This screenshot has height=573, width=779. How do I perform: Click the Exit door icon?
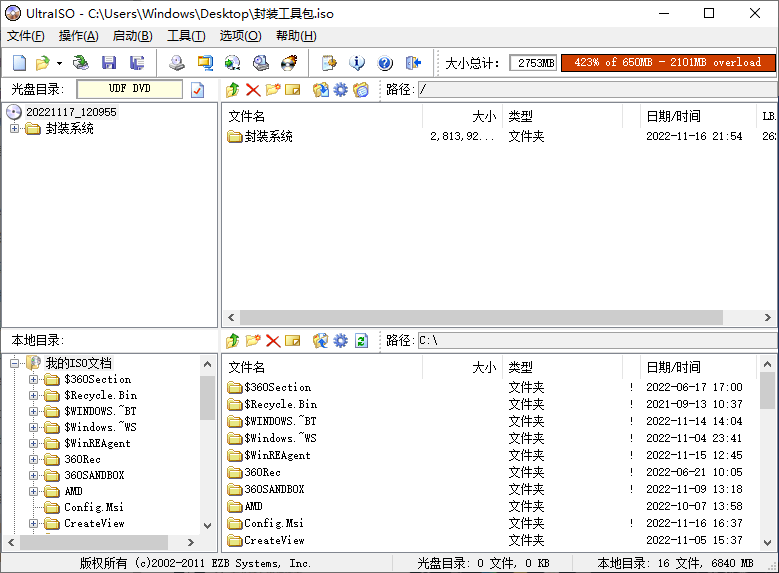tap(413, 63)
